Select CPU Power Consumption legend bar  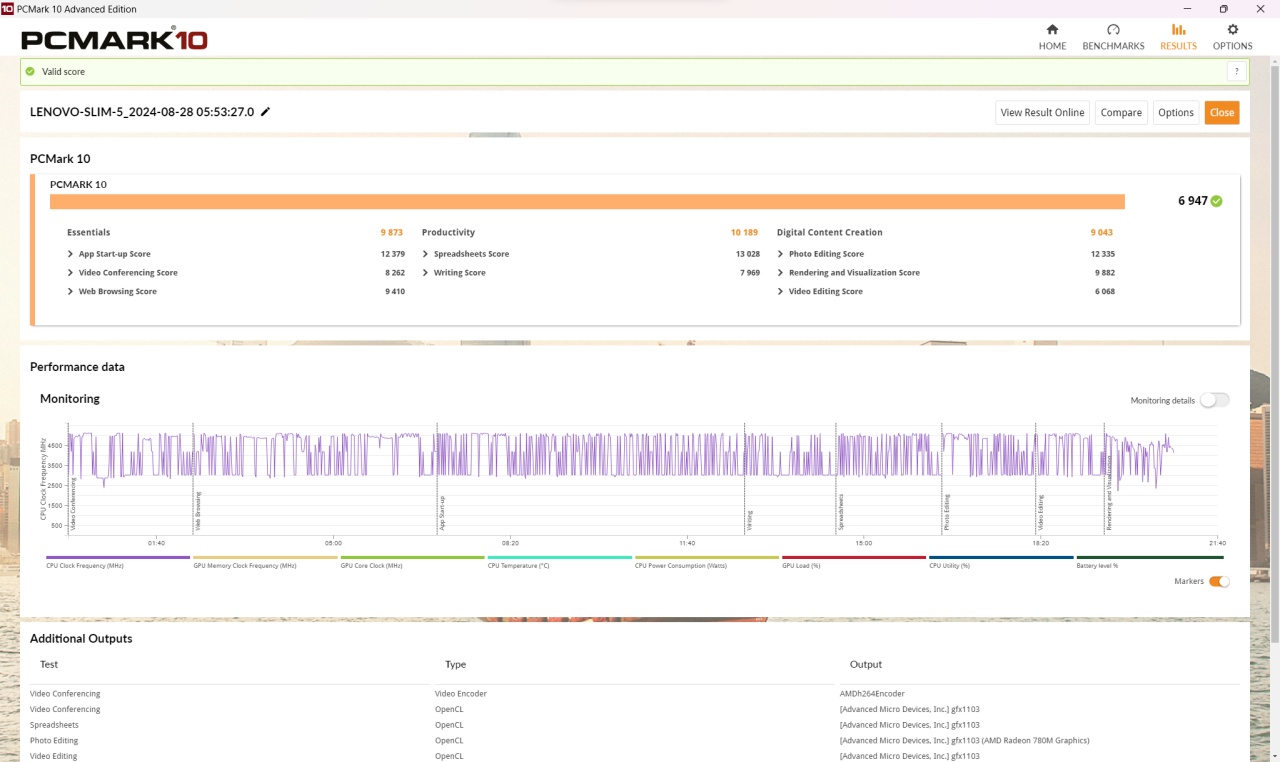click(x=707, y=558)
